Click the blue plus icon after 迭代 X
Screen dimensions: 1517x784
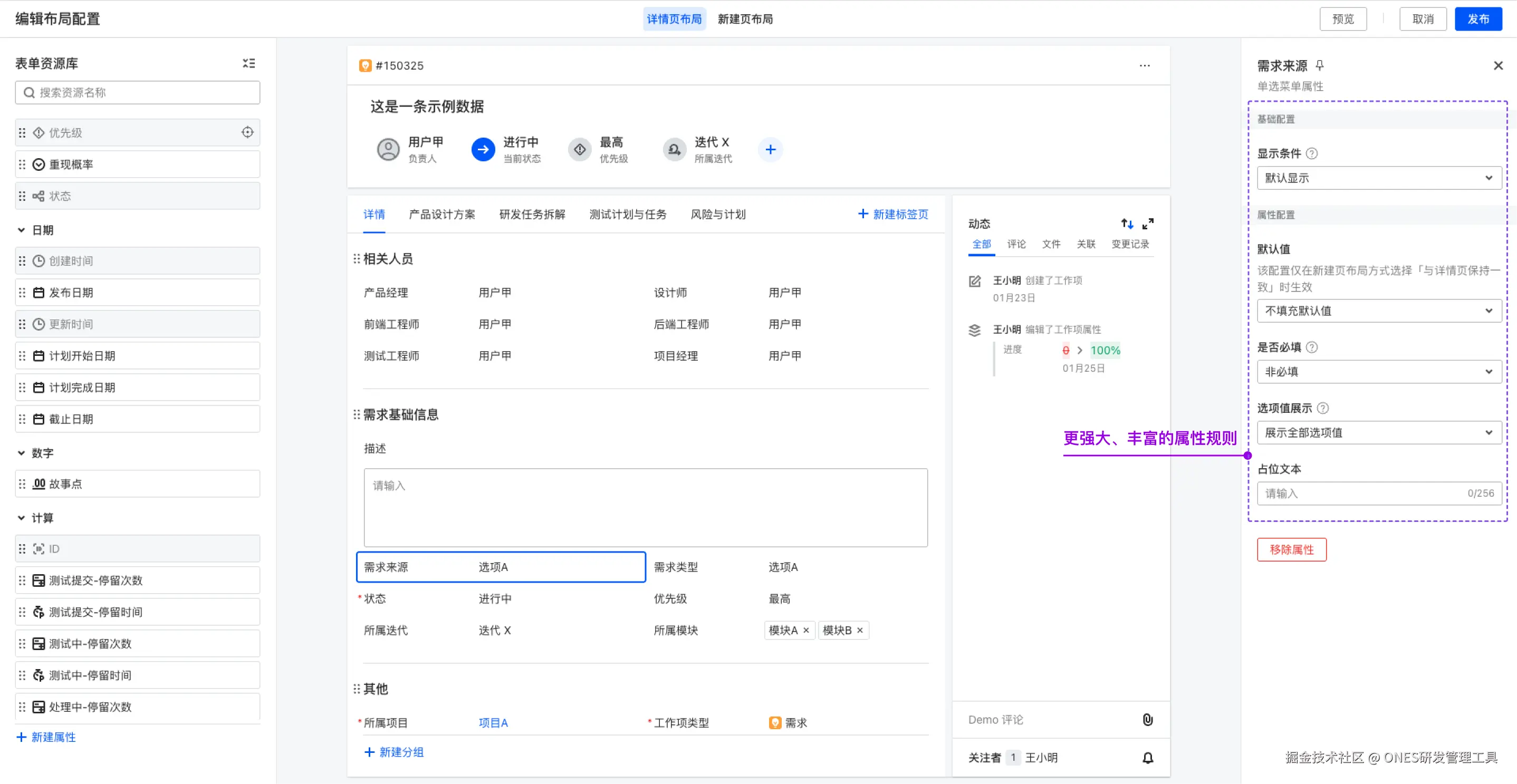770,150
